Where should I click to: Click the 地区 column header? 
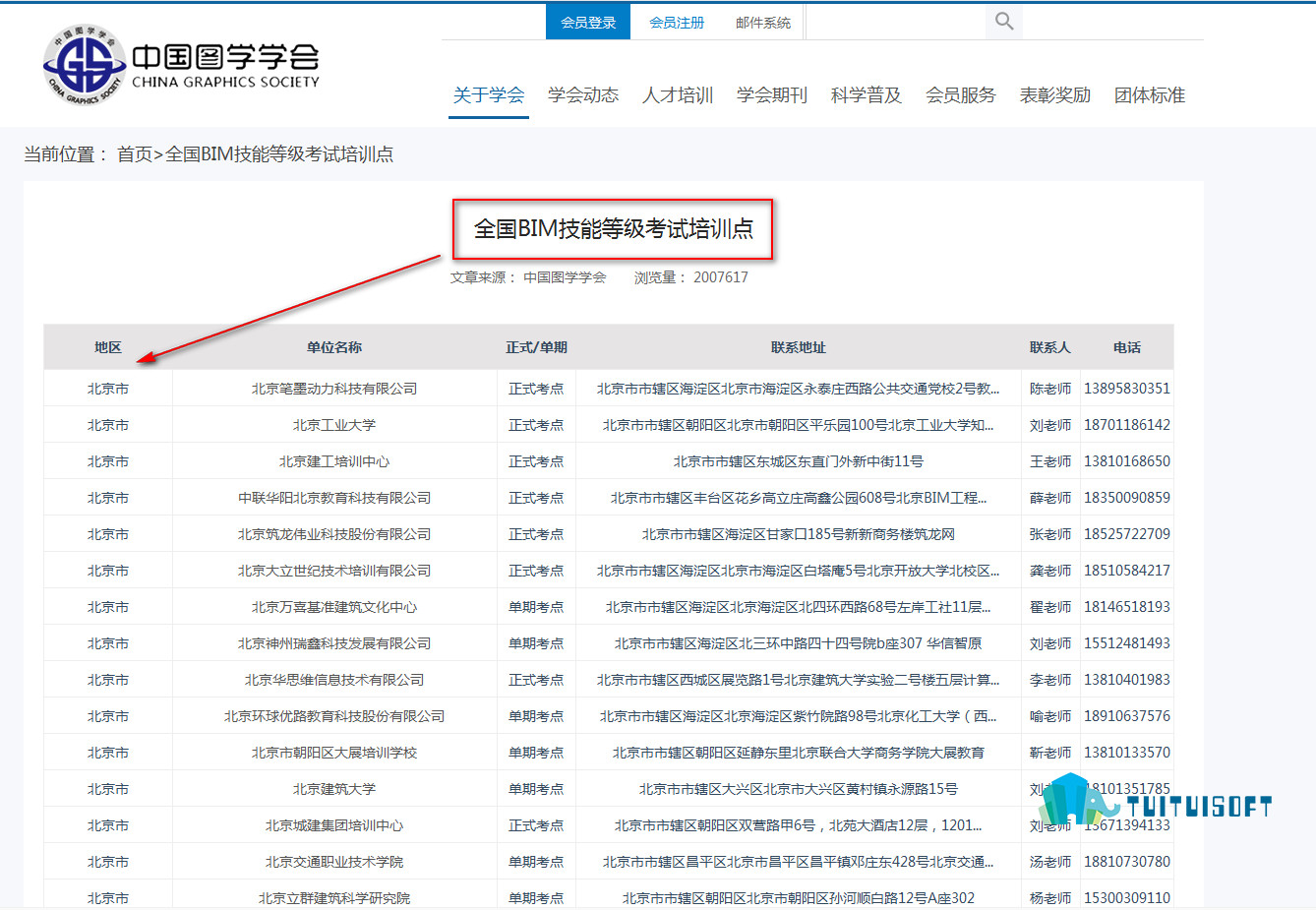point(108,347)
